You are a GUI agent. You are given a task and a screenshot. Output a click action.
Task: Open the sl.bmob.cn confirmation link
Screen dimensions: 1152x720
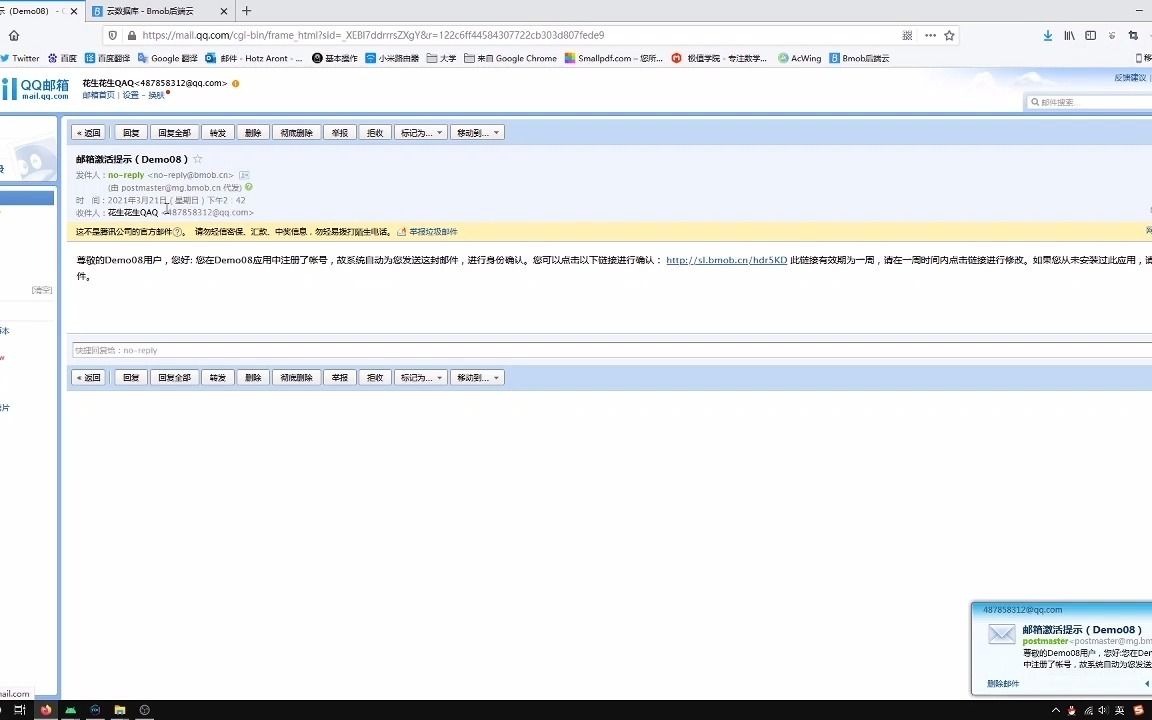point(727,260)
